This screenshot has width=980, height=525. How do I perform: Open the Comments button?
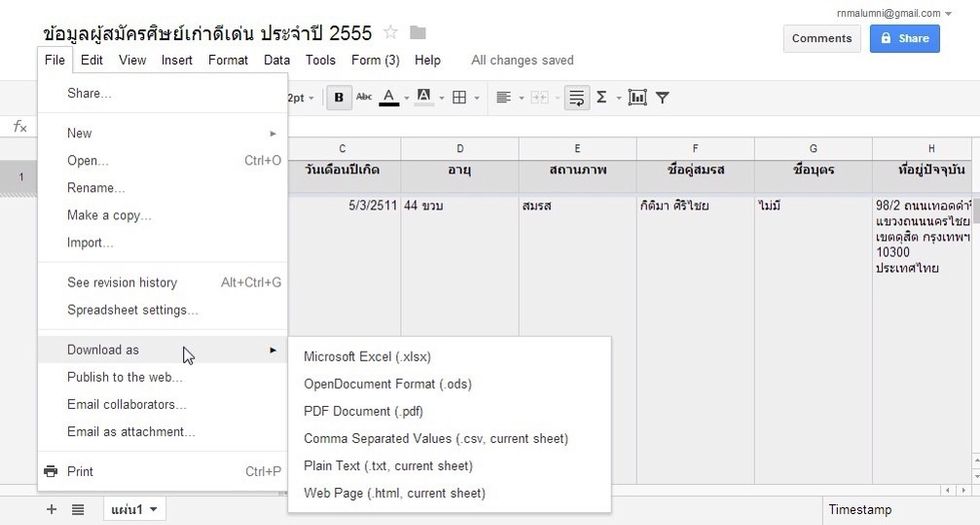[821, 38]
